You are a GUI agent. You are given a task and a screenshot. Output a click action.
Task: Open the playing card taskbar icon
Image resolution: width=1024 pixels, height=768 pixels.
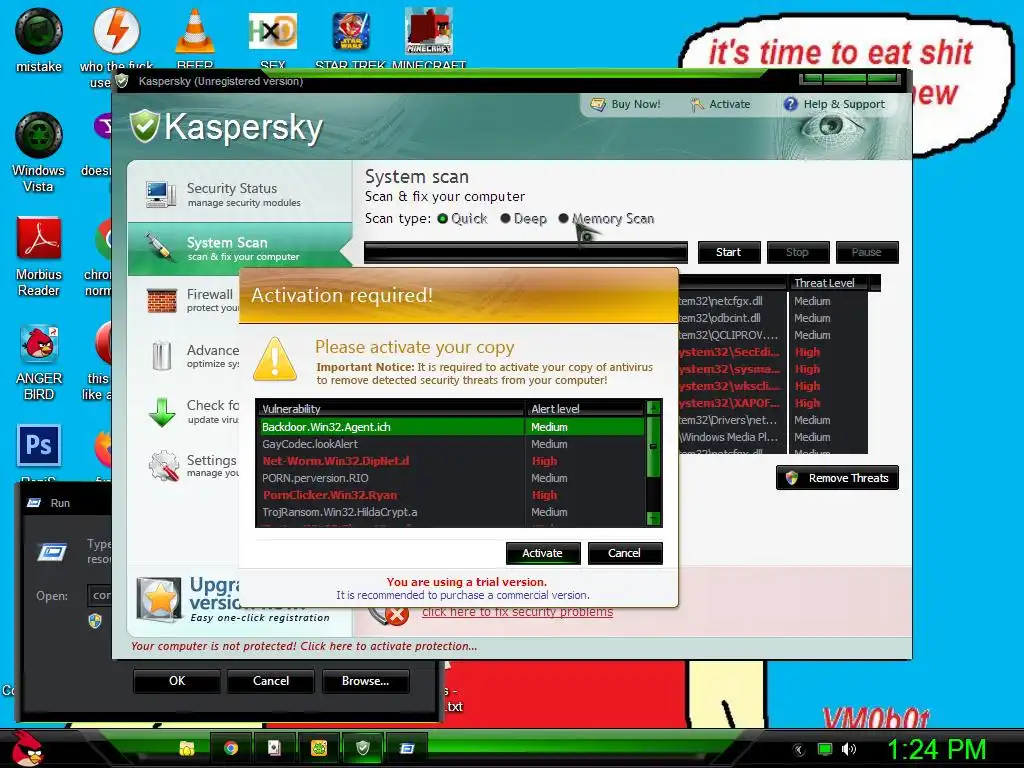274,748
